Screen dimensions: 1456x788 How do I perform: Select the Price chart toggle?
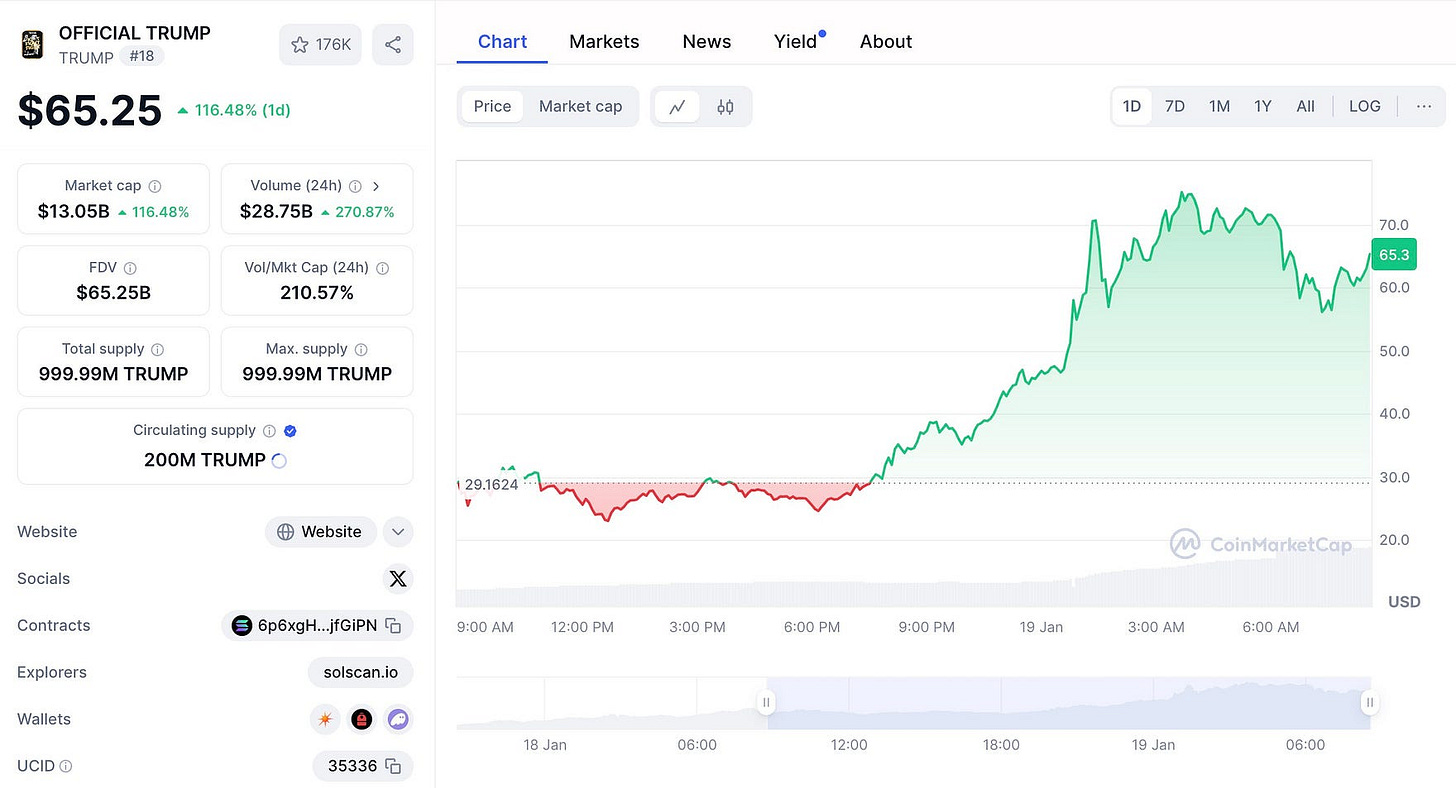tap(492, 106)
